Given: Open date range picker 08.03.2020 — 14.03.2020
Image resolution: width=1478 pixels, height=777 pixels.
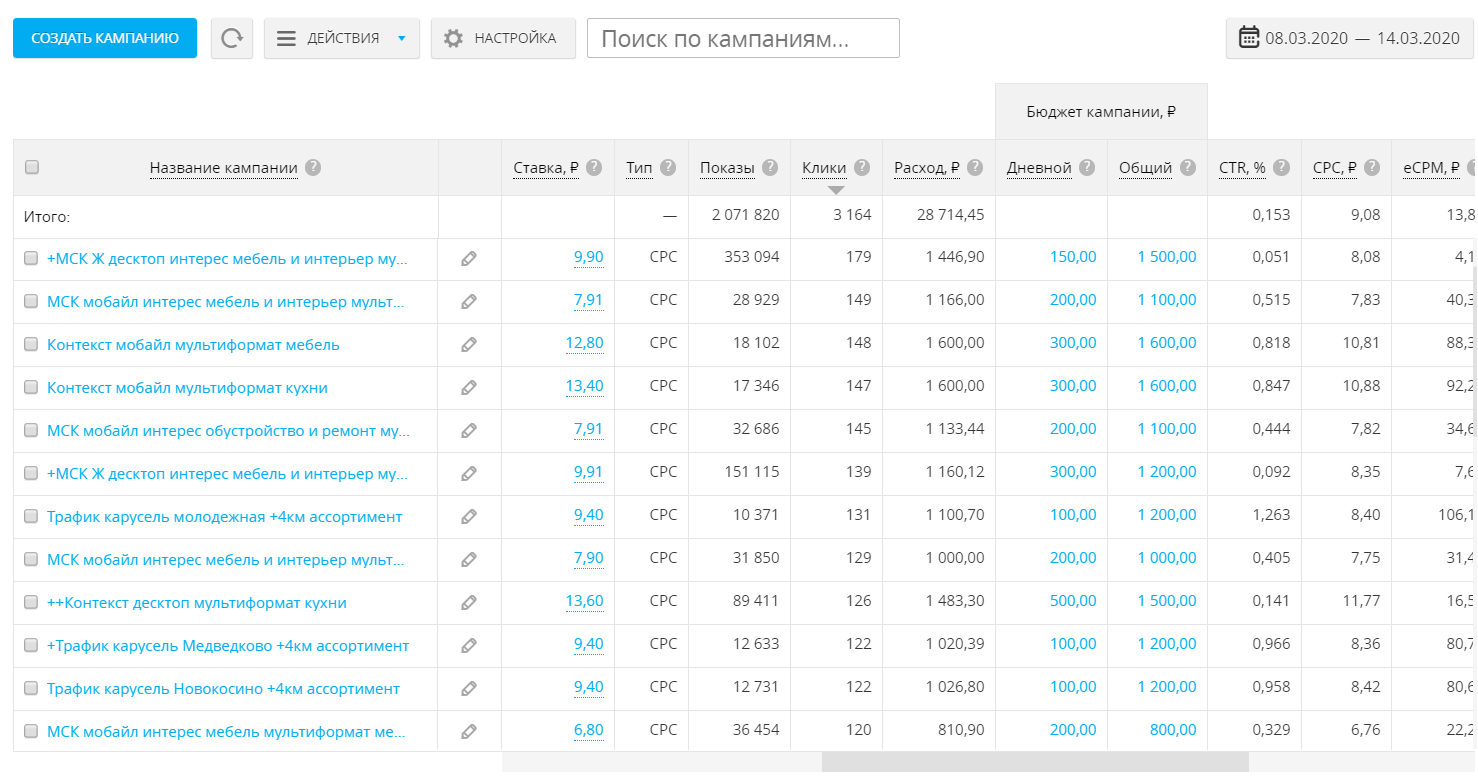Looking at the screenshot, I should (1350, 39).
